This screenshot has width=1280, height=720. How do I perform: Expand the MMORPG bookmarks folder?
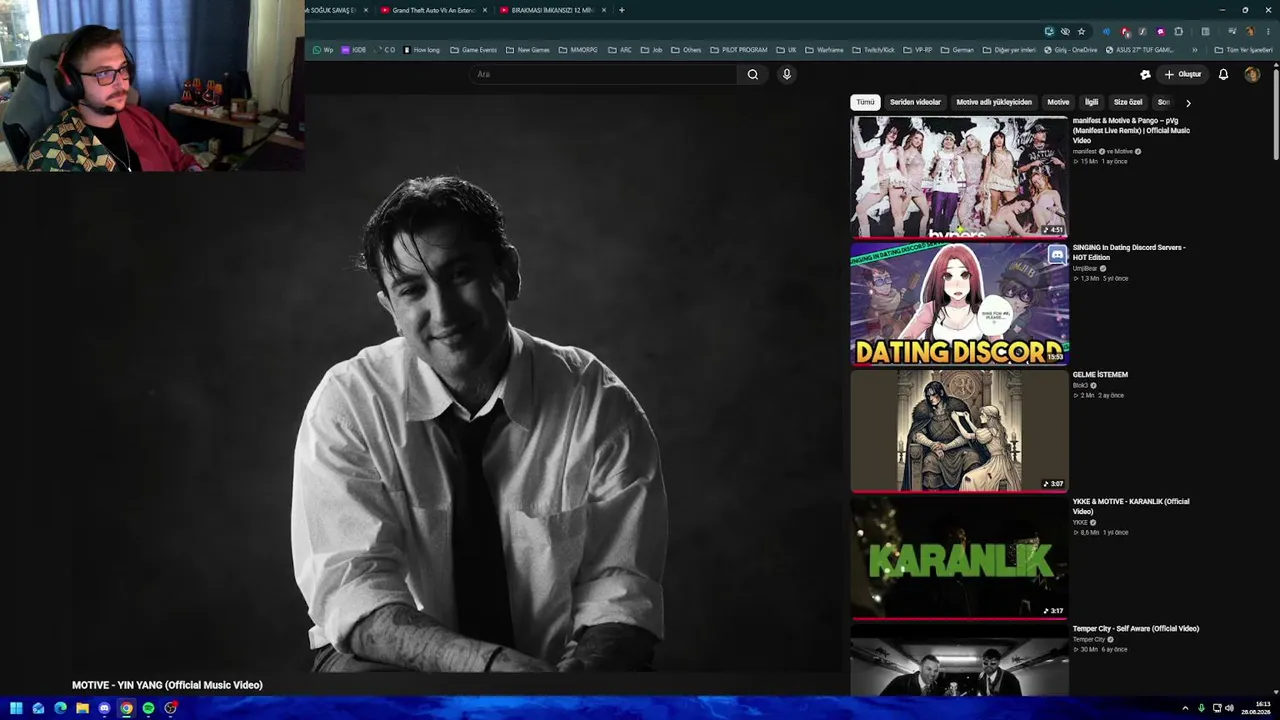tap(578, 50)
